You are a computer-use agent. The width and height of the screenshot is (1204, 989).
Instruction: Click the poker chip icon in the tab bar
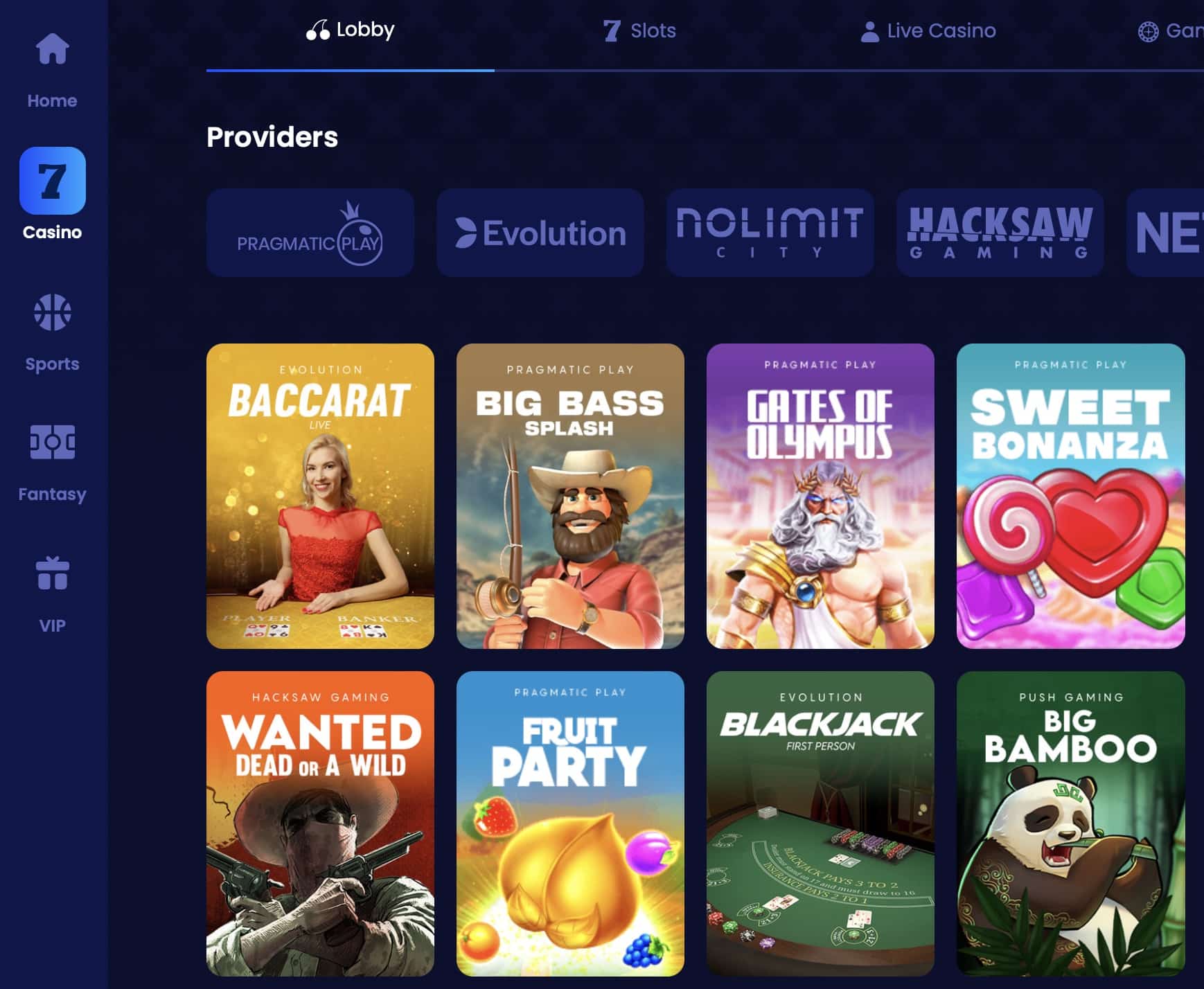(x=1148, y=31)
